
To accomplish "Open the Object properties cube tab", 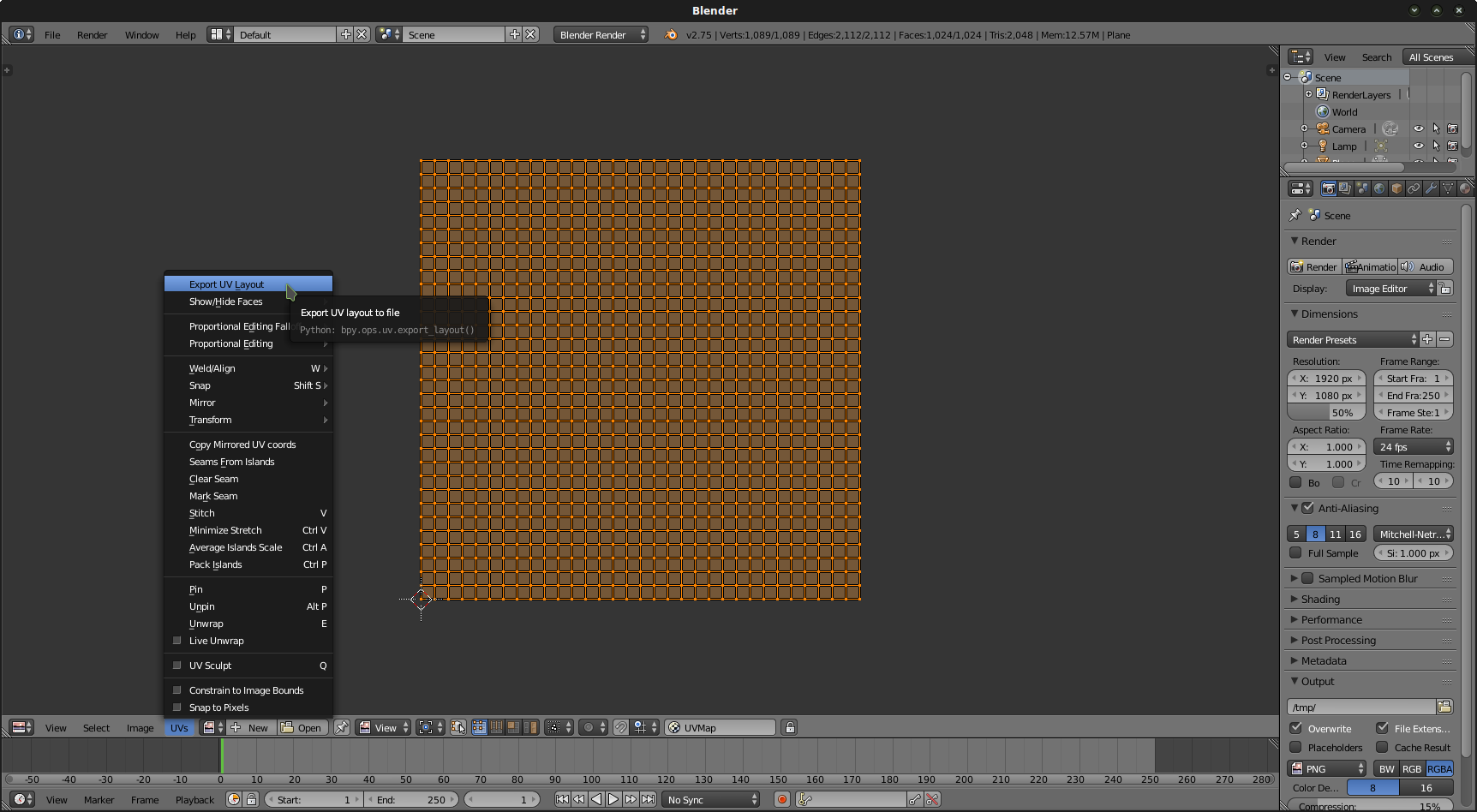I will tap(1396, 188).
